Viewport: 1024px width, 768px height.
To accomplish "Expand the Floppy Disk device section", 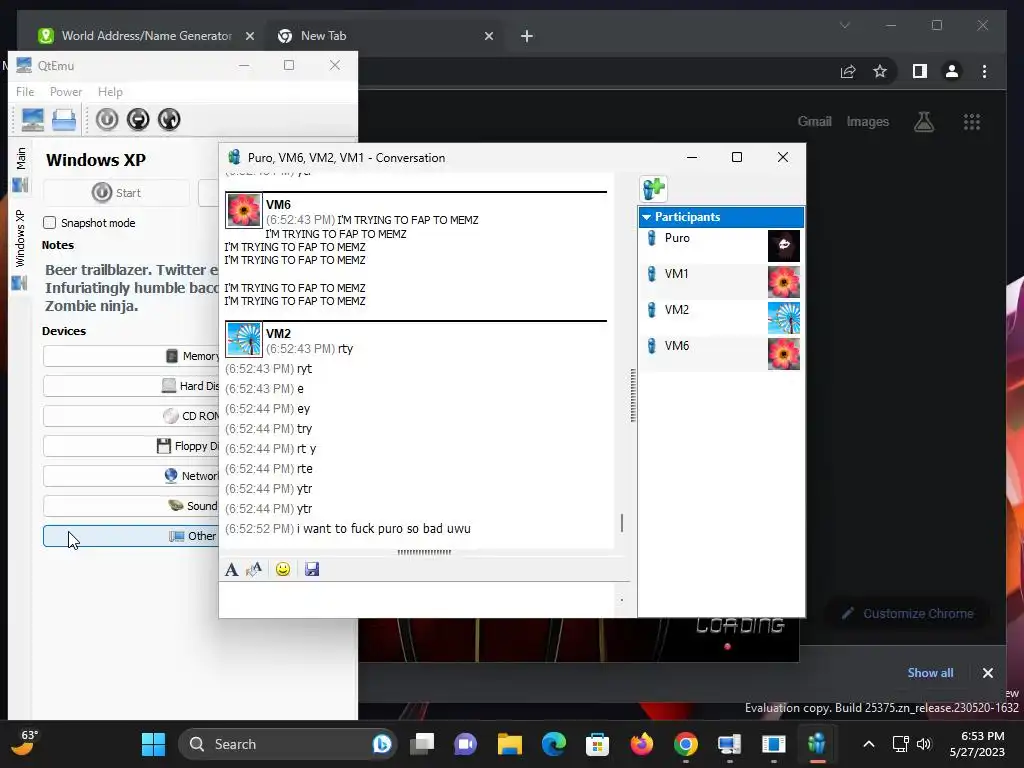I will tap(131, 446).
